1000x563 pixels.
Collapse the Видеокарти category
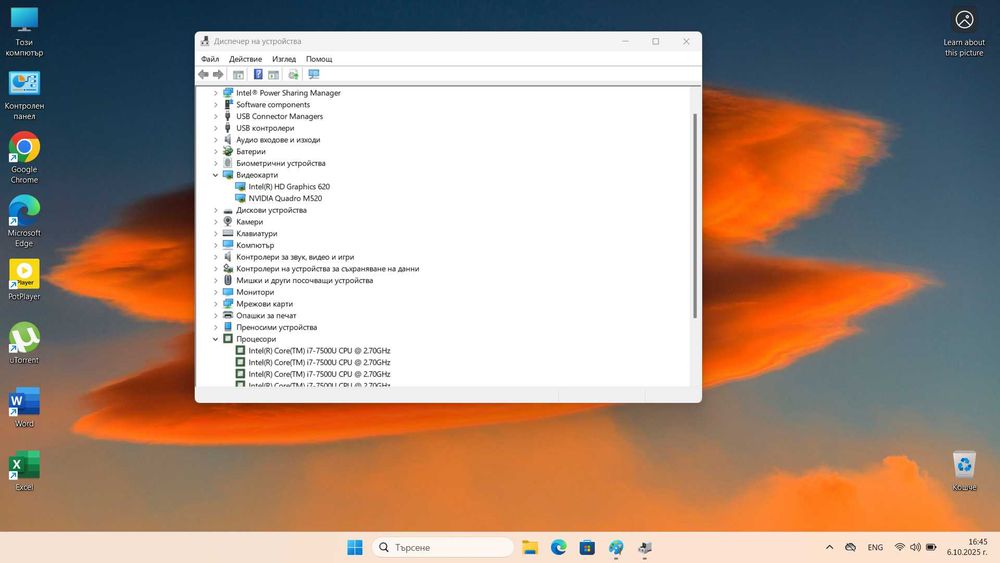[215, 175]
